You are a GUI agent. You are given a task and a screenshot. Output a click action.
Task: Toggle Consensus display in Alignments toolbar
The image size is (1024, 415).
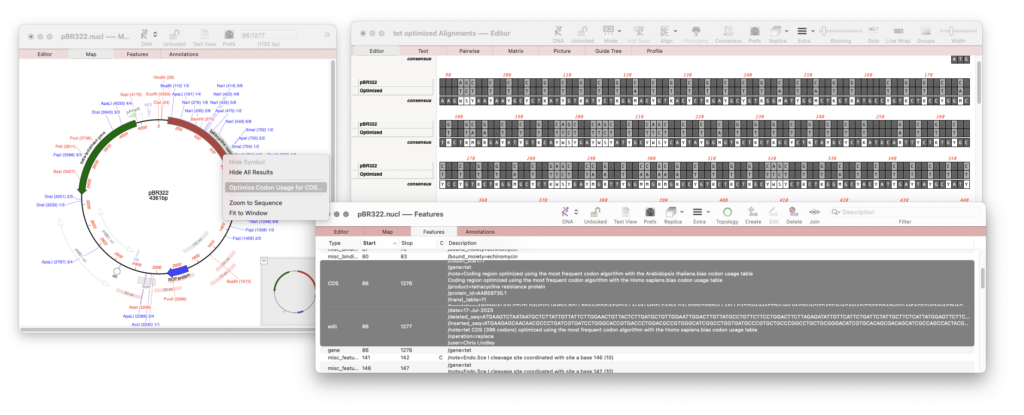pos(728,30)
